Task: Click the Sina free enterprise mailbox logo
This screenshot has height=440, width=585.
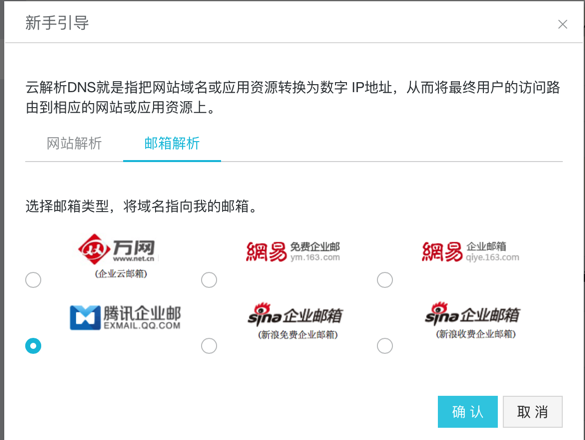Action: (295, 321)
